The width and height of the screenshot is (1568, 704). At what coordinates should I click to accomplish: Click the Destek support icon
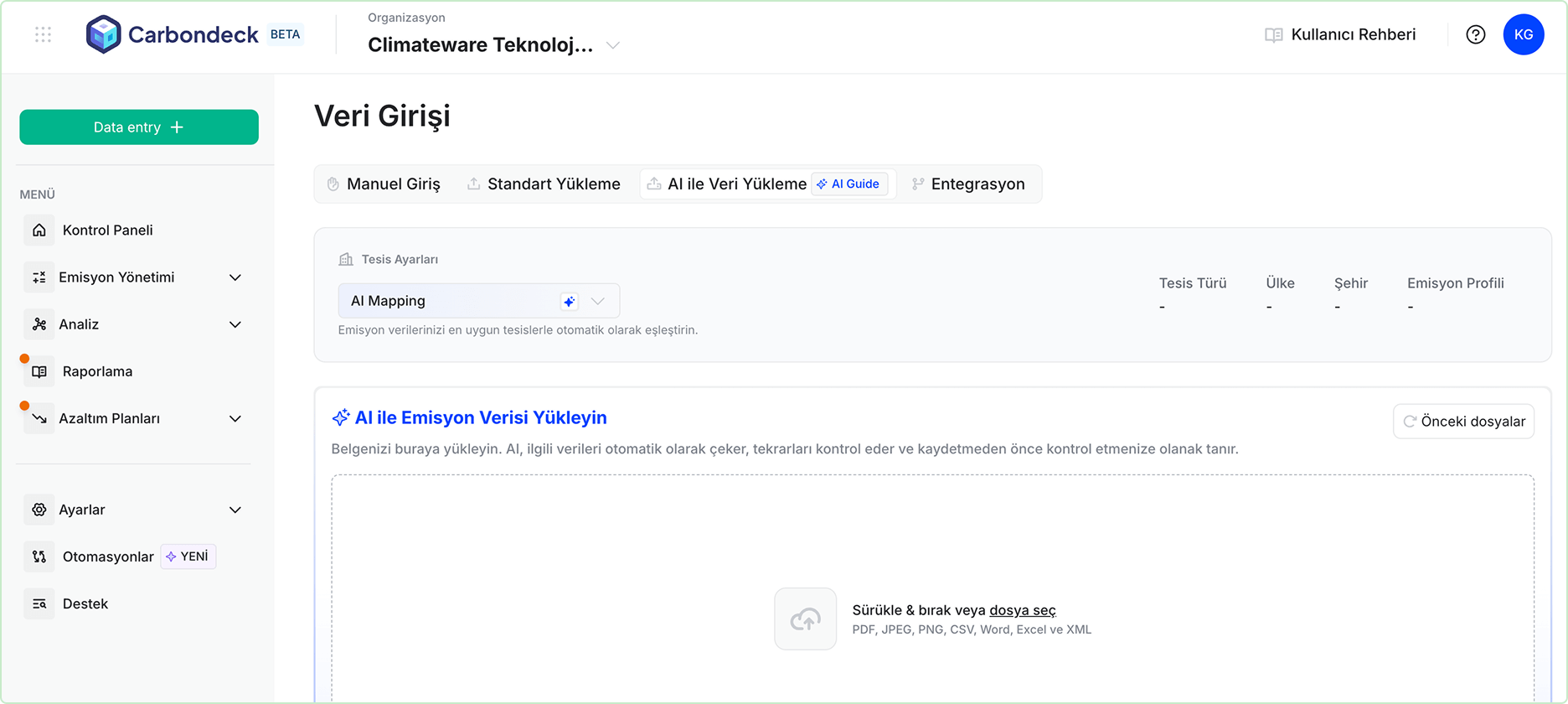pos(39,603)
